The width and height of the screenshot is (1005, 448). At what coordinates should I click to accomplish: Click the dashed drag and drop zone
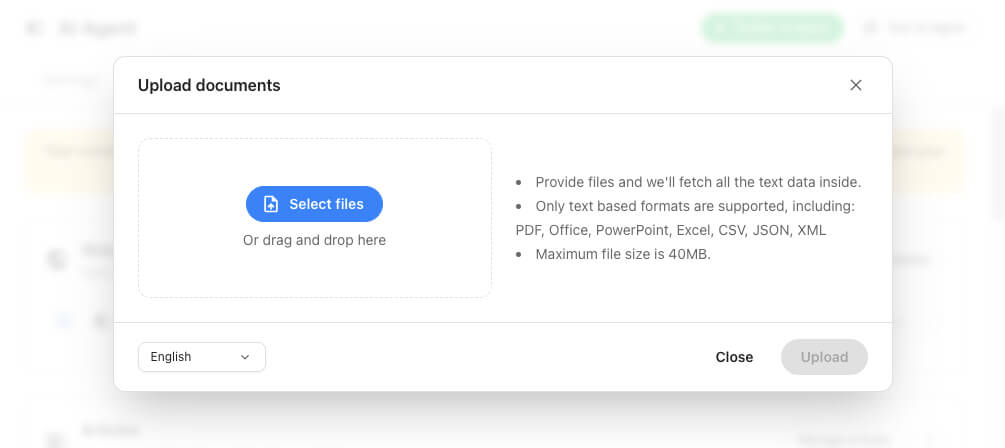315,218
